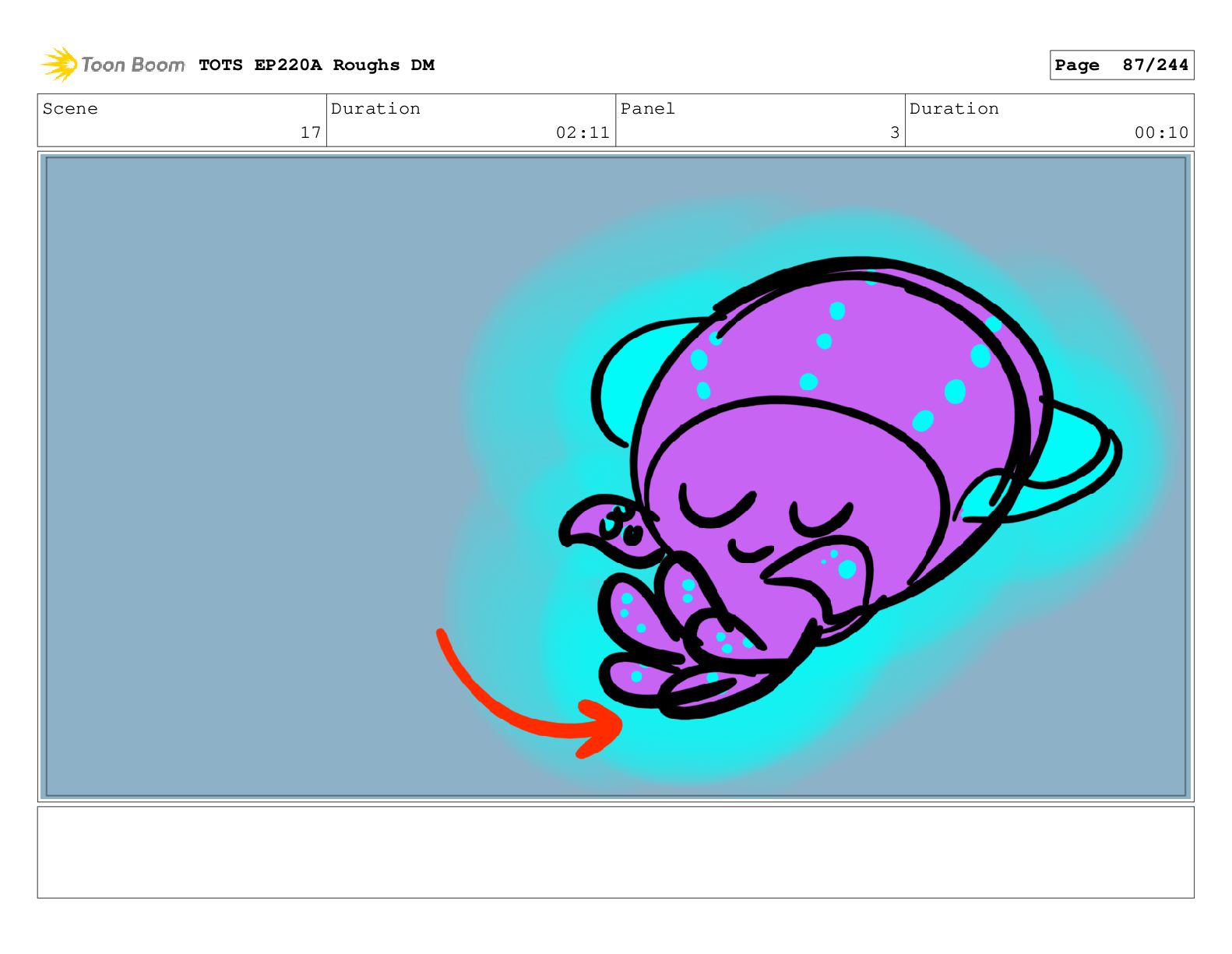Image resolution: width=1232 pixels, height=954 pixels.
Task: Click the 'Scene' header label
Action: 70,109
